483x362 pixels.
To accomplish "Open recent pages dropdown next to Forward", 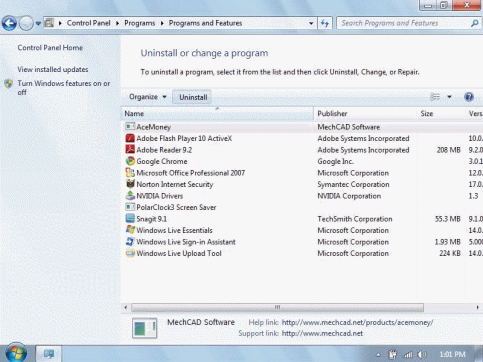I will pos(38,24).
